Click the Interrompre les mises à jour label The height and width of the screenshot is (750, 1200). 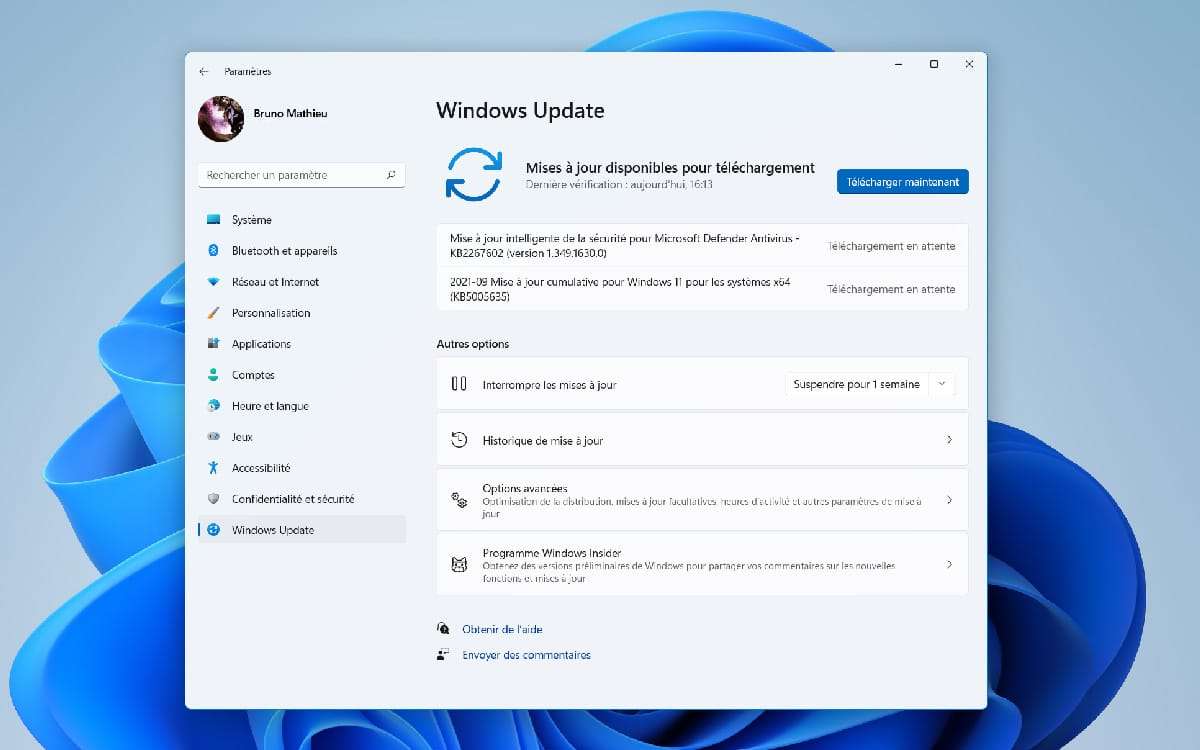coord(549,385)
